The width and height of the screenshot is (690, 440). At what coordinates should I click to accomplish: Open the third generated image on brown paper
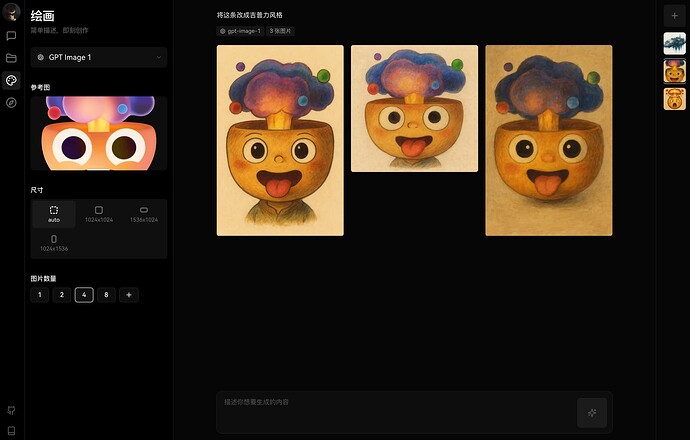pyautogui.click(x=549, y=140)
